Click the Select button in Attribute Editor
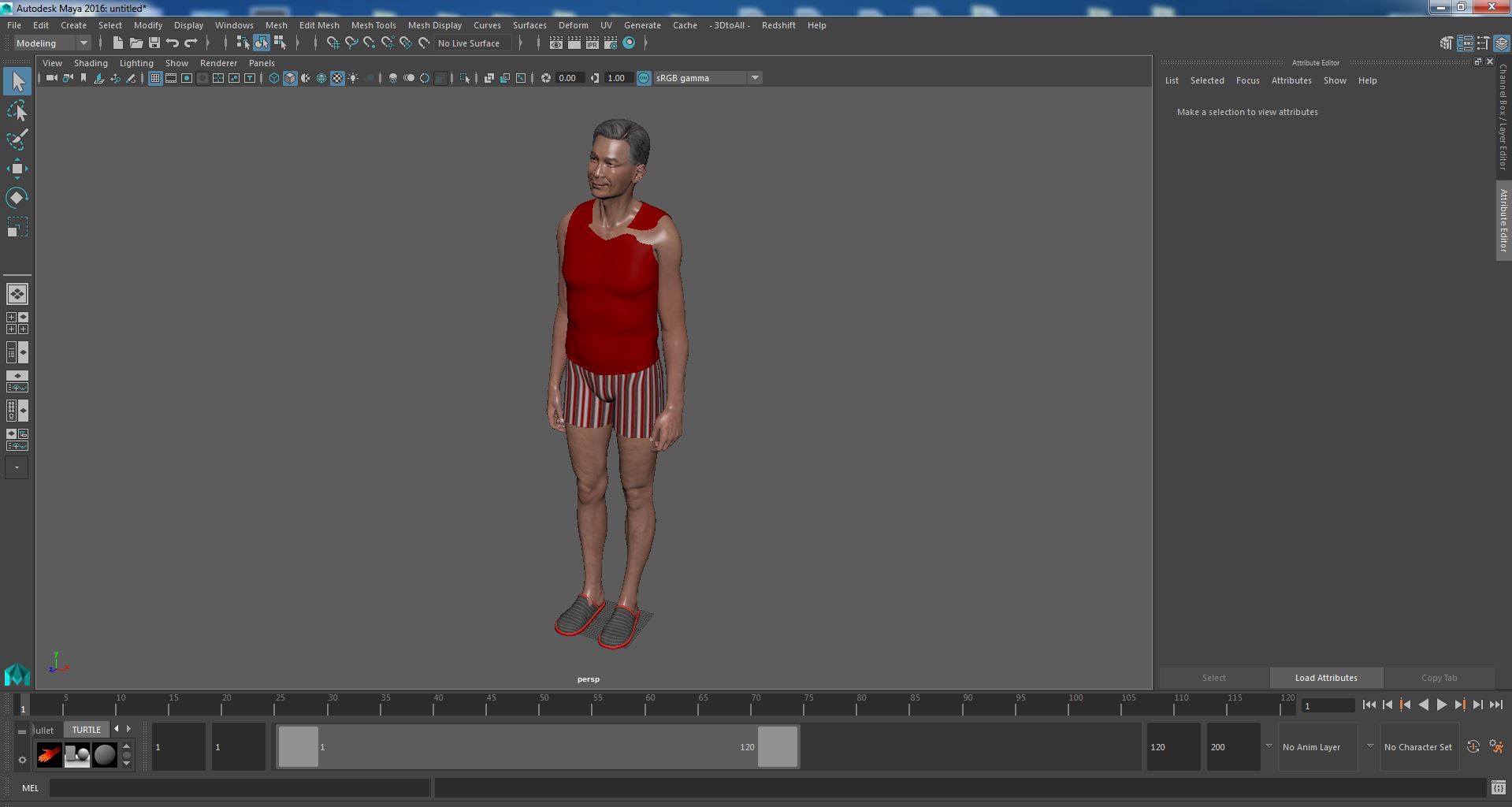This screenshot has width=1512, height=807. (x=1213, y=678)
